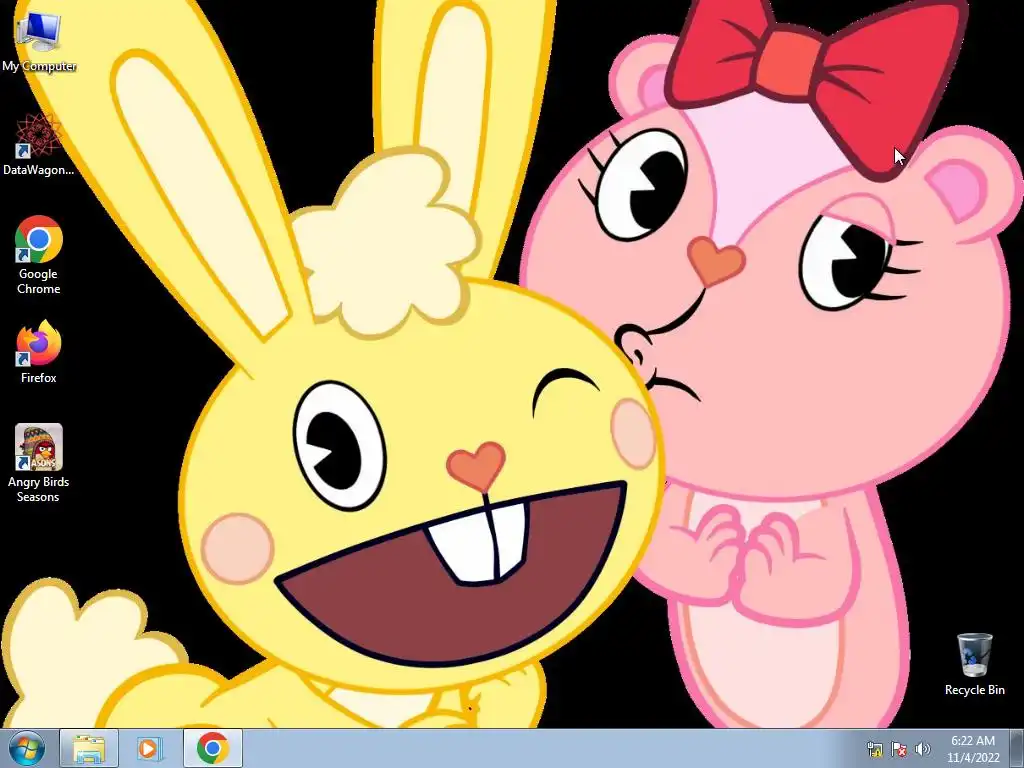Open the Action Center flag icon
This screenshot has width=1024, height=768.
(x=899, y=749)
